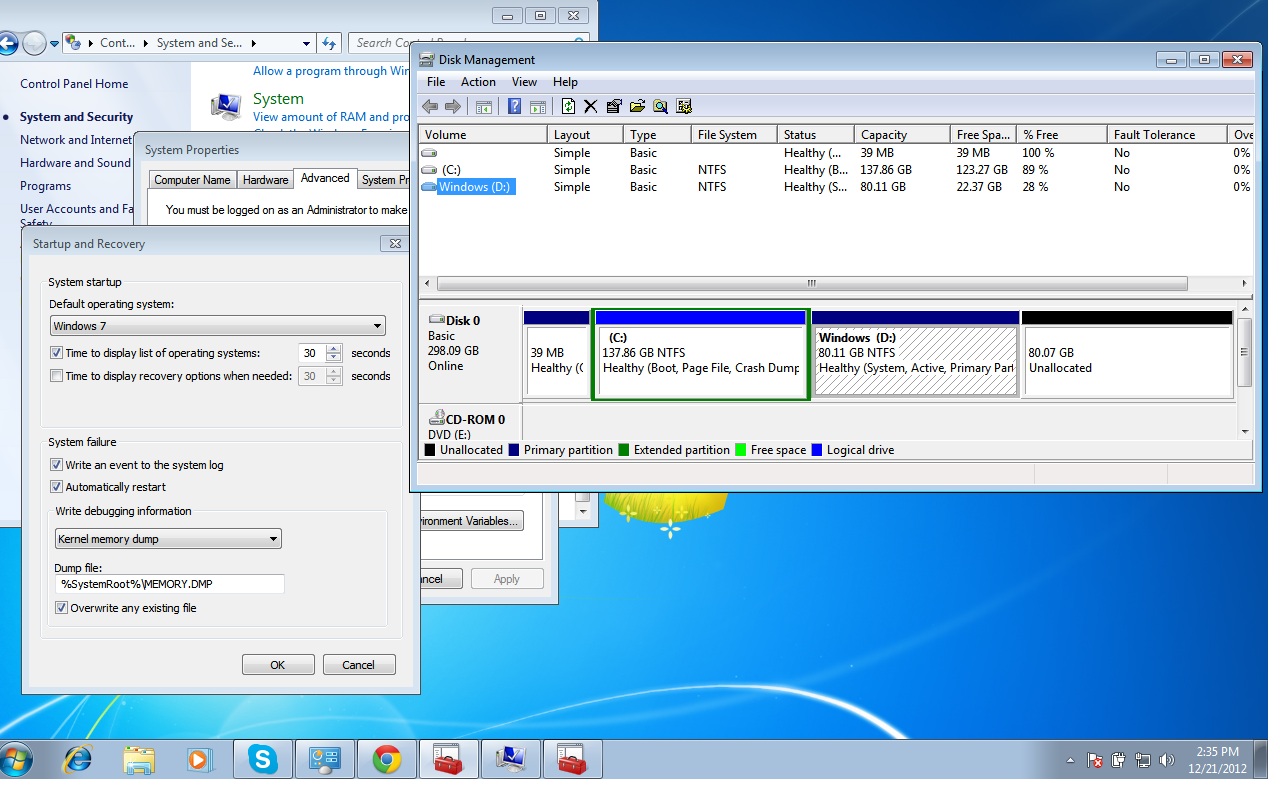Expand the breadcrumb arrow after System and Se...

[x=253, y=43]
